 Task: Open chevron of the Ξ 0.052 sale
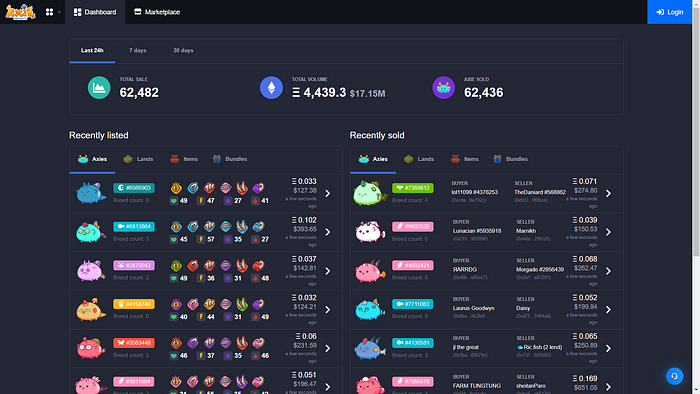[x=608, y=310]
